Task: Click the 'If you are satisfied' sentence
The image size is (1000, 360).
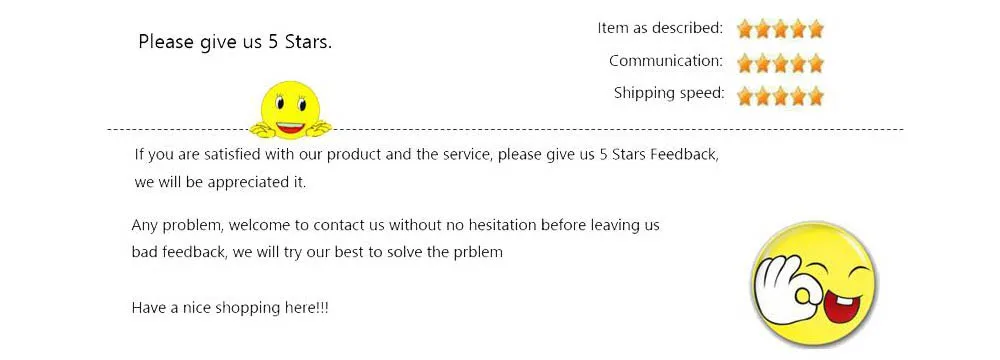Action: [427, 155]
